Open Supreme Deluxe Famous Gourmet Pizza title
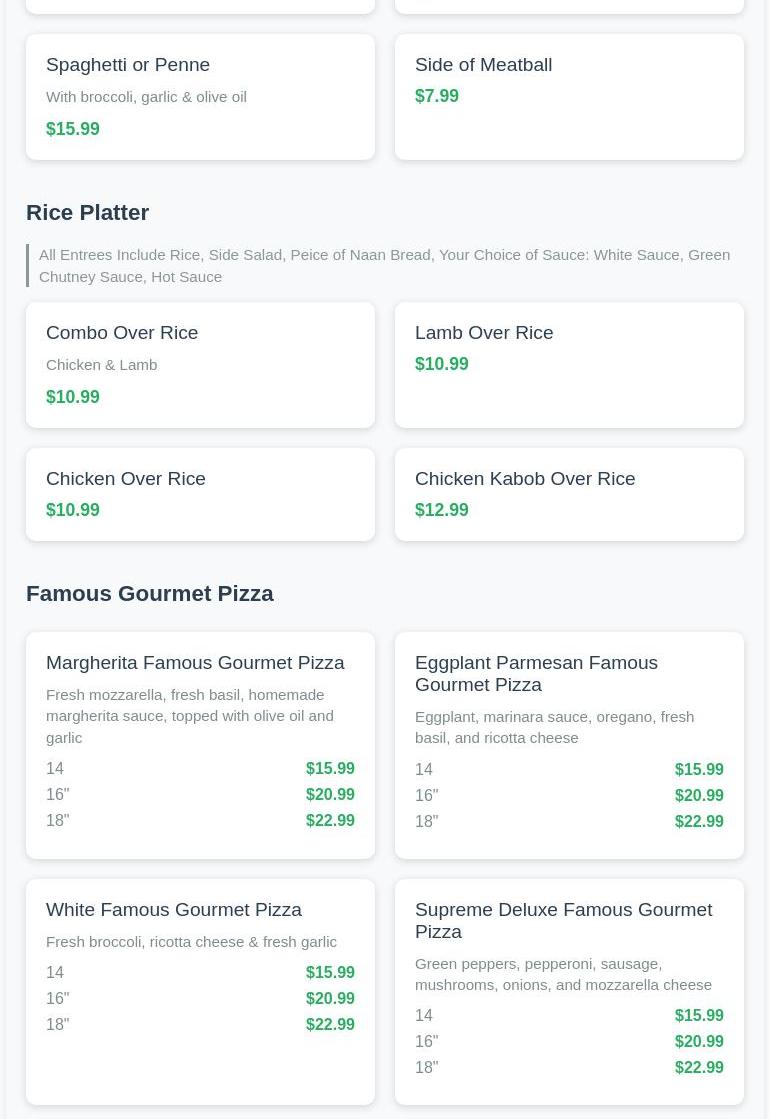 click(563, 921)
